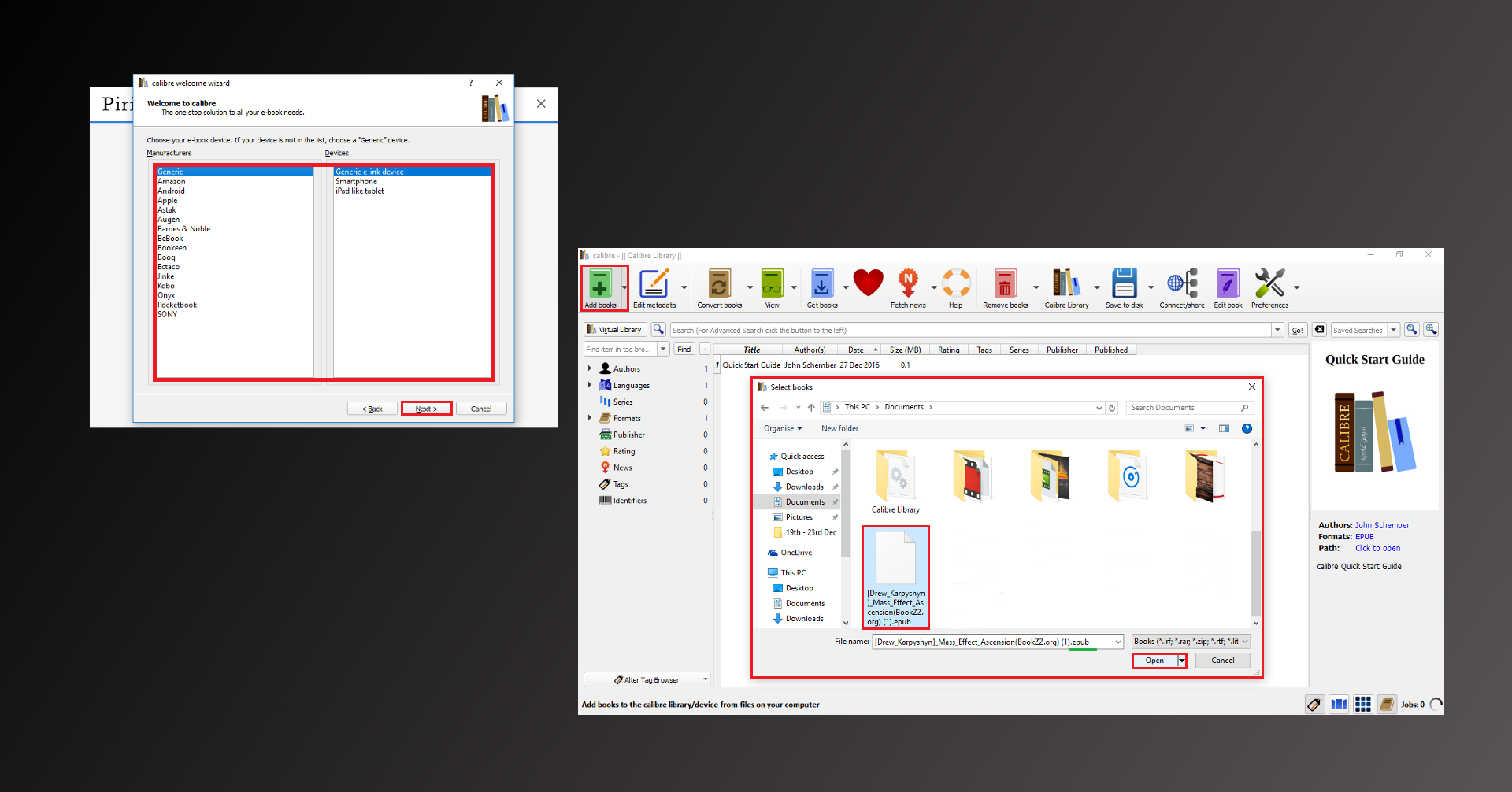Sort by the Author(s) column header
The image size is (1512, 792).
click(x=810, y=350)
